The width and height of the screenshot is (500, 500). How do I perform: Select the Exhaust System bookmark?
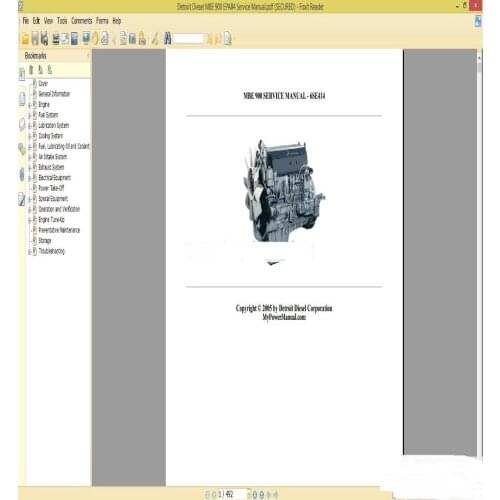[x=51, y=167]
